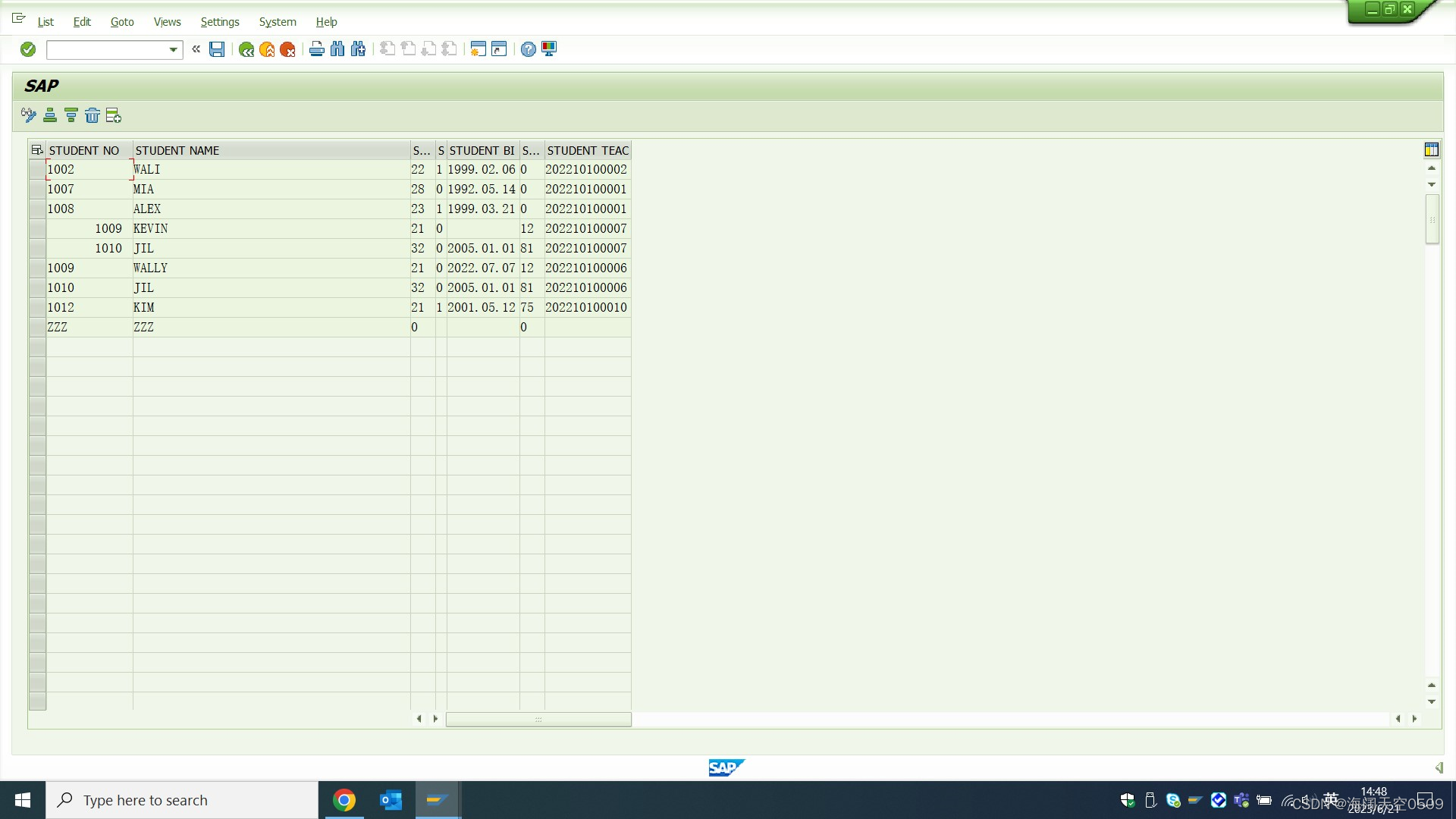This screenshot has height=819, width=1456.
Task: Click the Delete trash can icon
Action: click(93, 115)
